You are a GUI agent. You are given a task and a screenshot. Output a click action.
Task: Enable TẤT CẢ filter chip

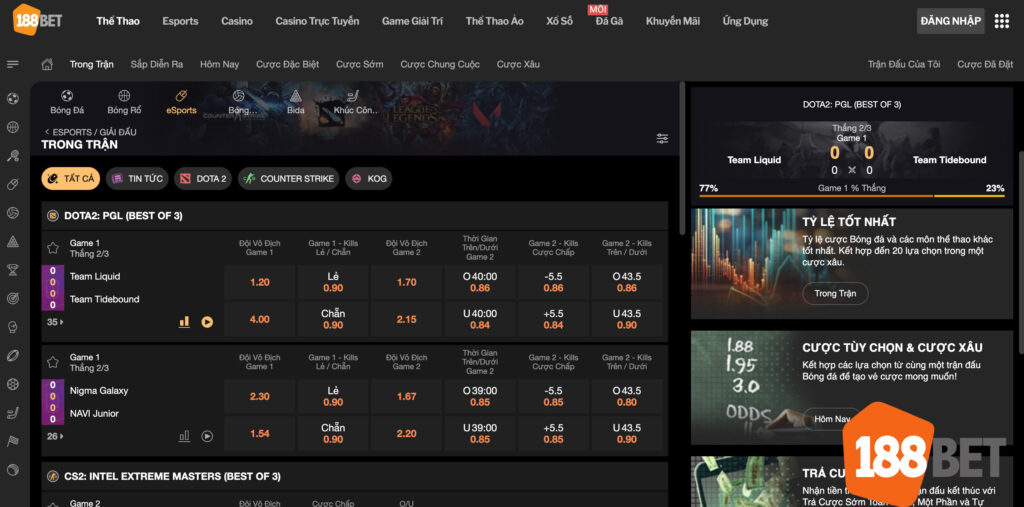71,178
